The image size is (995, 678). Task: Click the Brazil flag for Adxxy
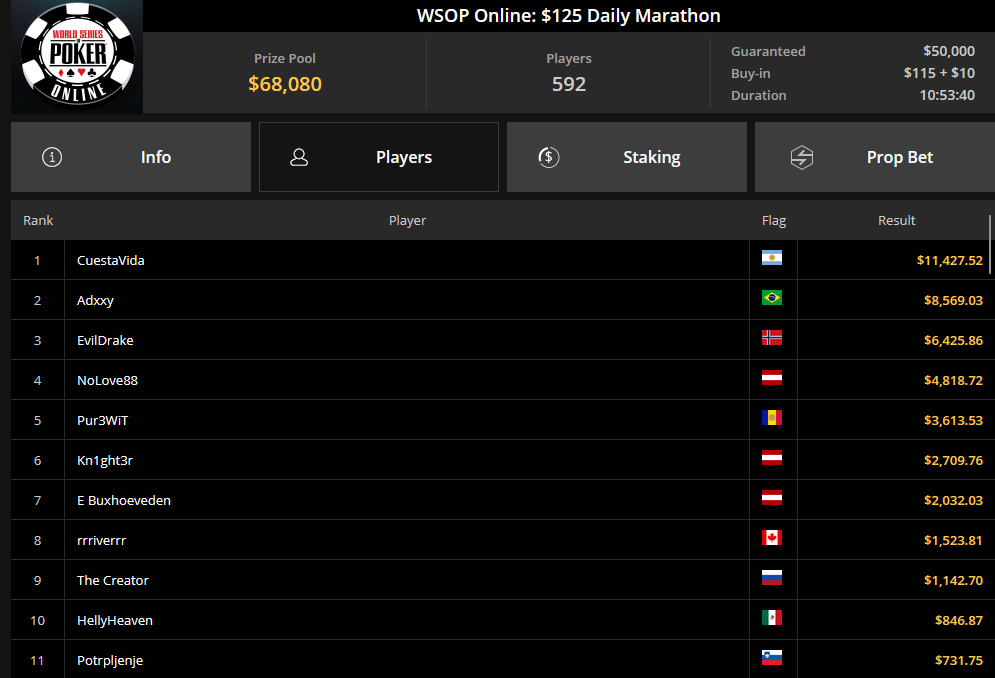click(772, 298)
